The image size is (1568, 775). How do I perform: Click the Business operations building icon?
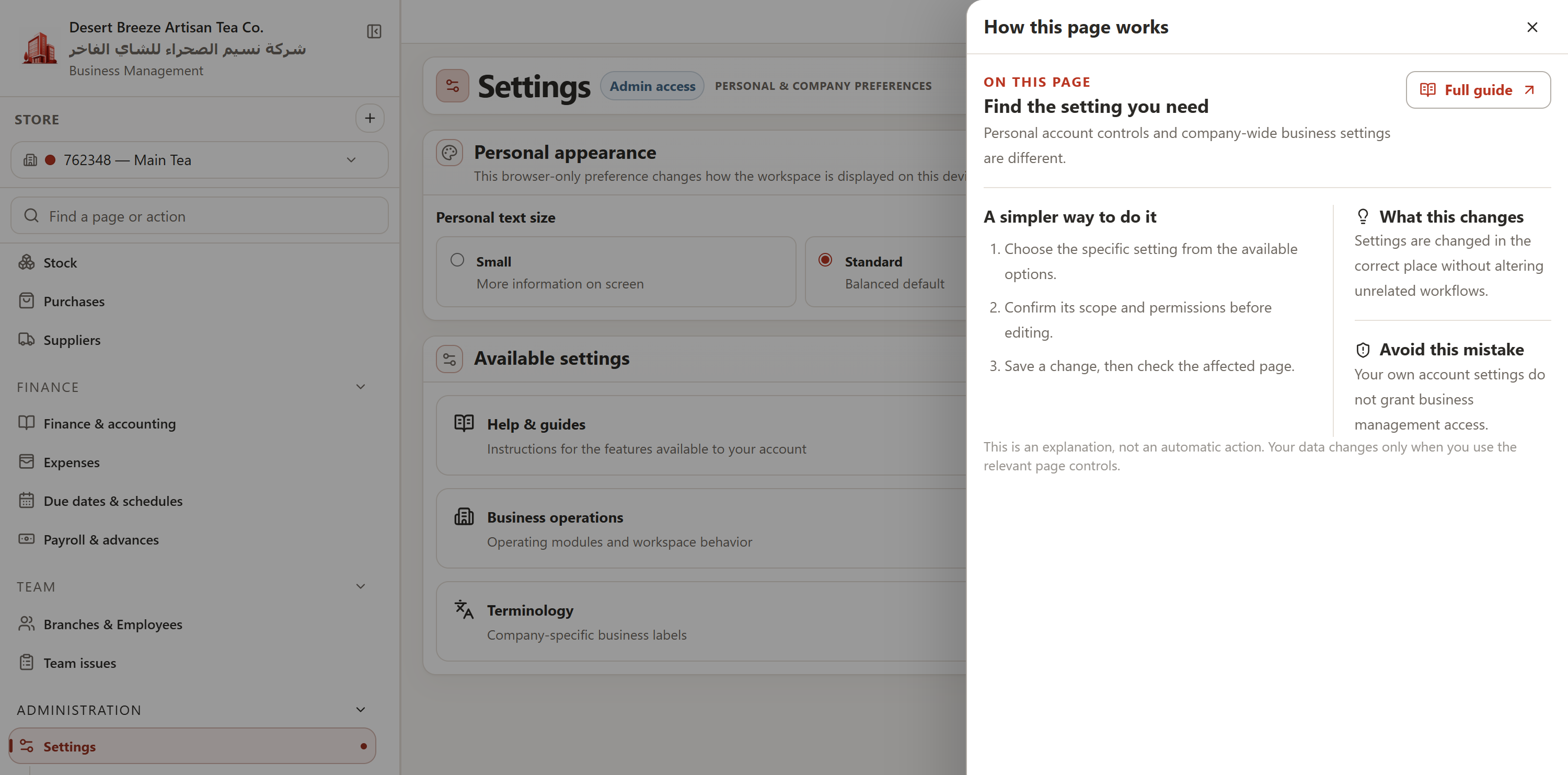pyautogui.click(x=464, y=516)
